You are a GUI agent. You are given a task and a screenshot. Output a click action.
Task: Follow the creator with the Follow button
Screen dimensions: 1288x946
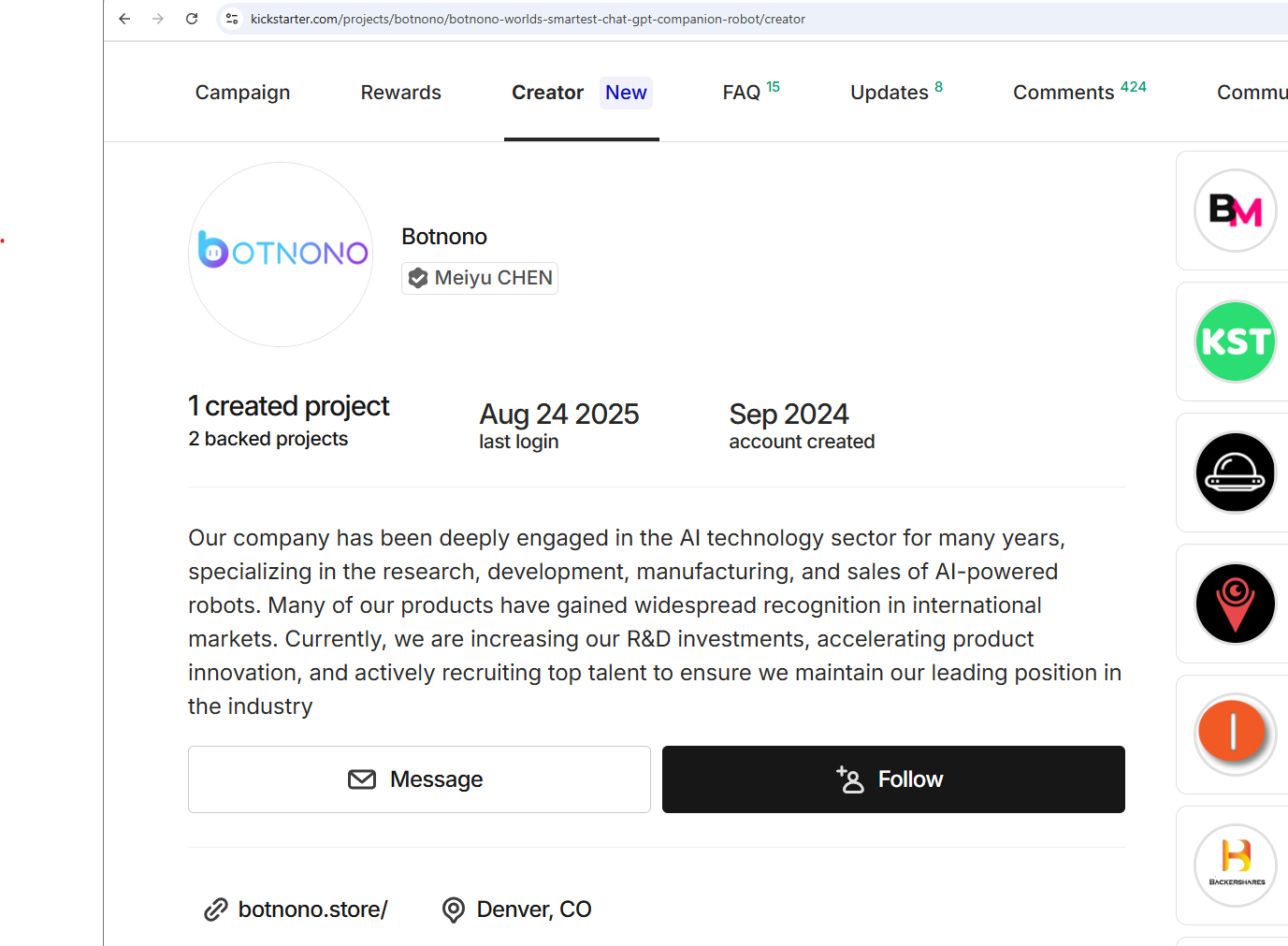point(893,779)
